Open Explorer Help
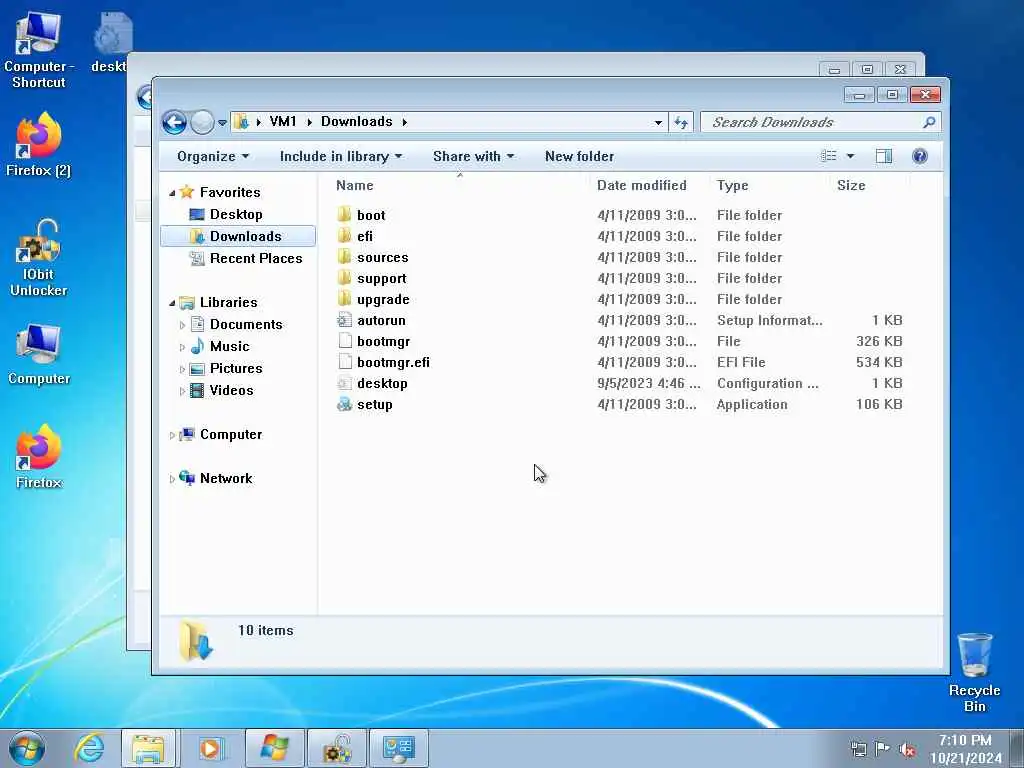 pos(920,156)
